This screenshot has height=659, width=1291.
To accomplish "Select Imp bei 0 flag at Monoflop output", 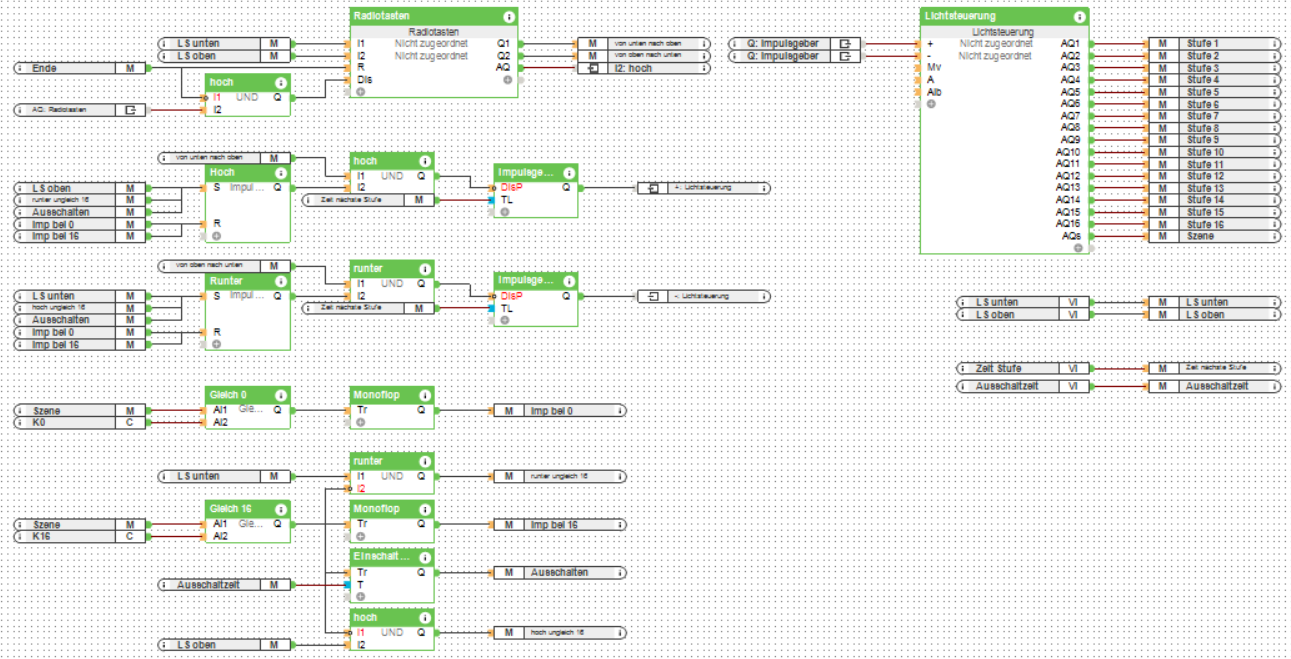I will click(560, 411).
